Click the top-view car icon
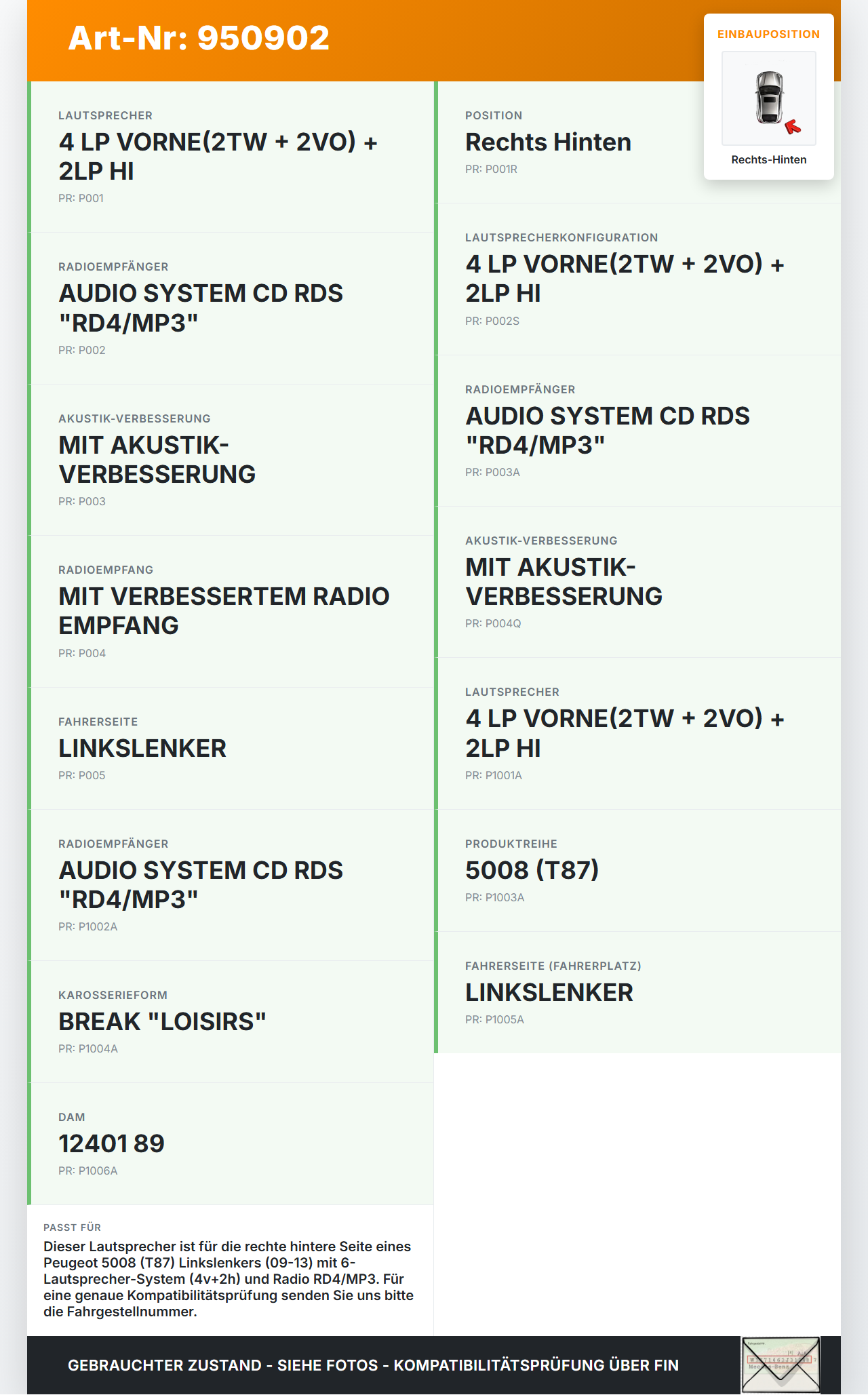 point(769,97)
